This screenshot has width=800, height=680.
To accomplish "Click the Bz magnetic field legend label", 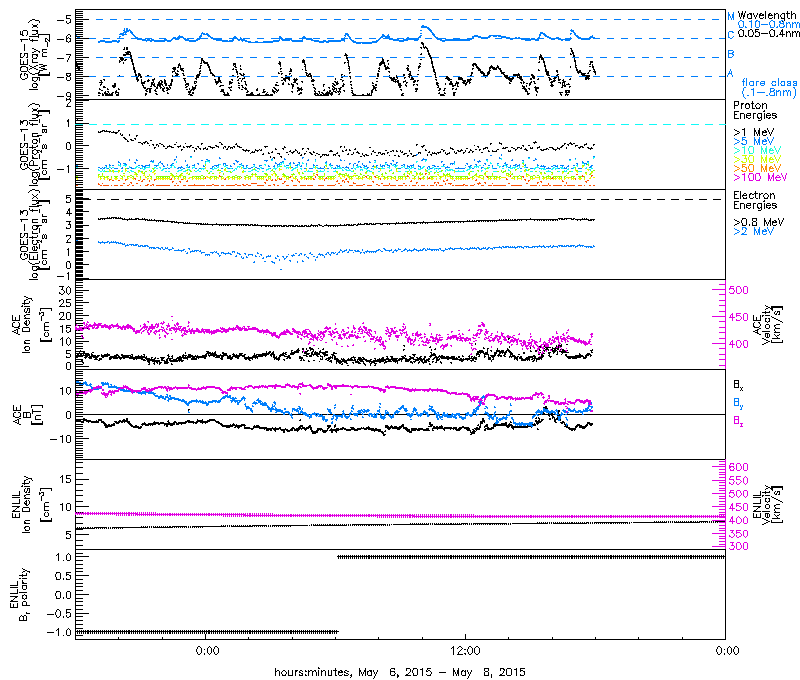I will point(738,421).
